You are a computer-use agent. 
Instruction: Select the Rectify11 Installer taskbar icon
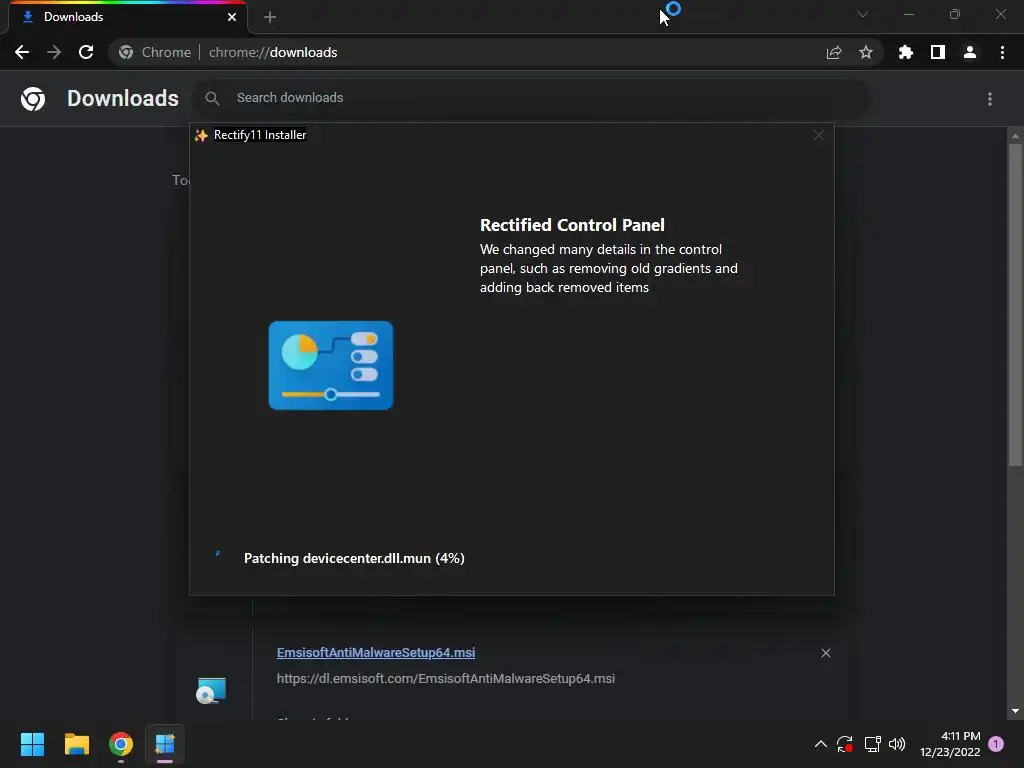(x=165, y=744)
